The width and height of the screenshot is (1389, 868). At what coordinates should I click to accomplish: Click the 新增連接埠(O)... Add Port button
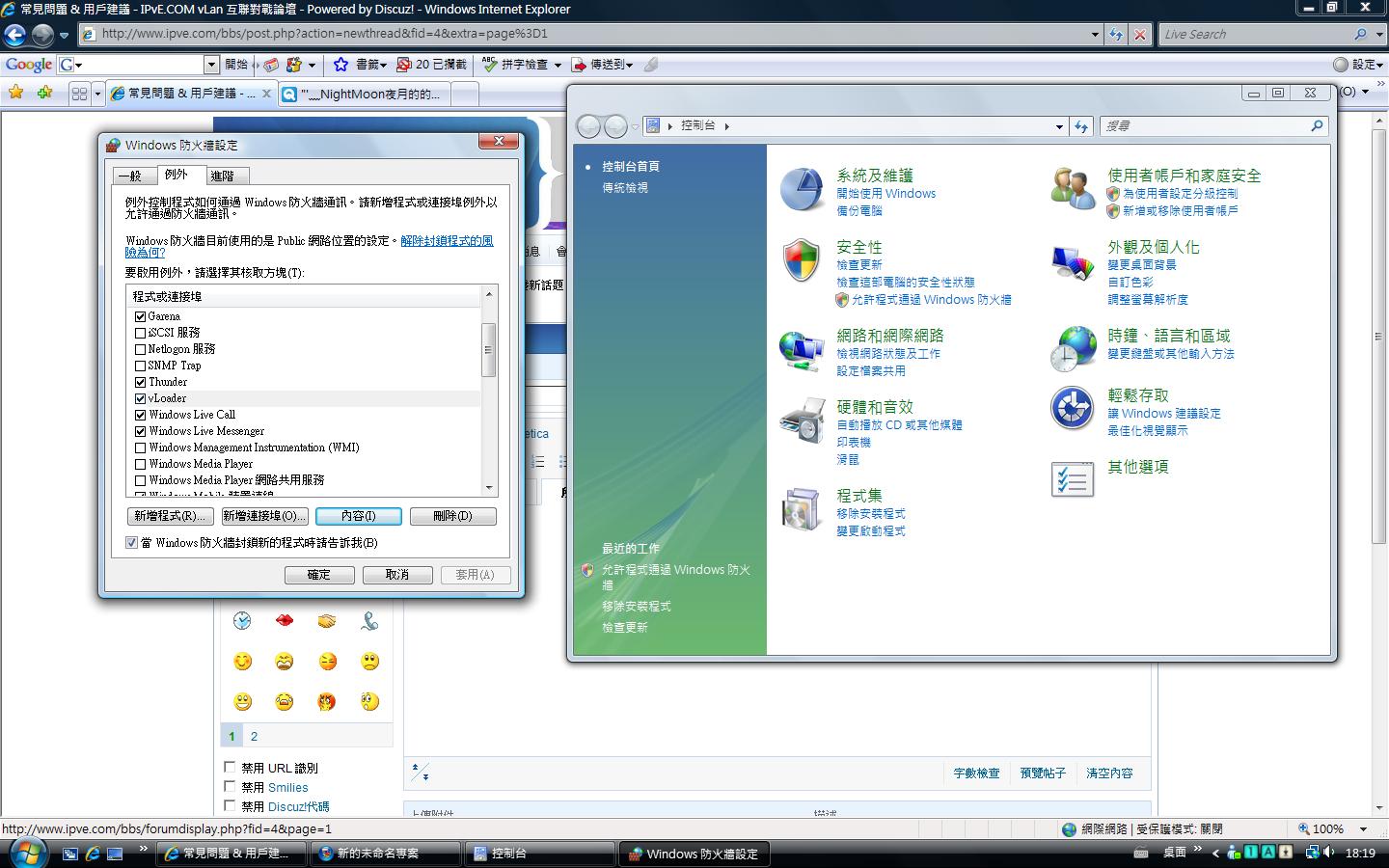point(264,516)
